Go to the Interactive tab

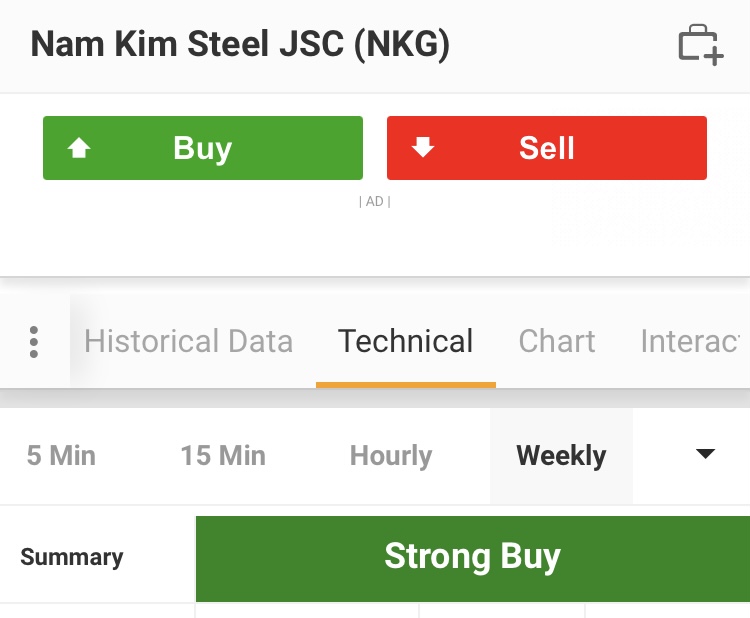coord(690,342)
